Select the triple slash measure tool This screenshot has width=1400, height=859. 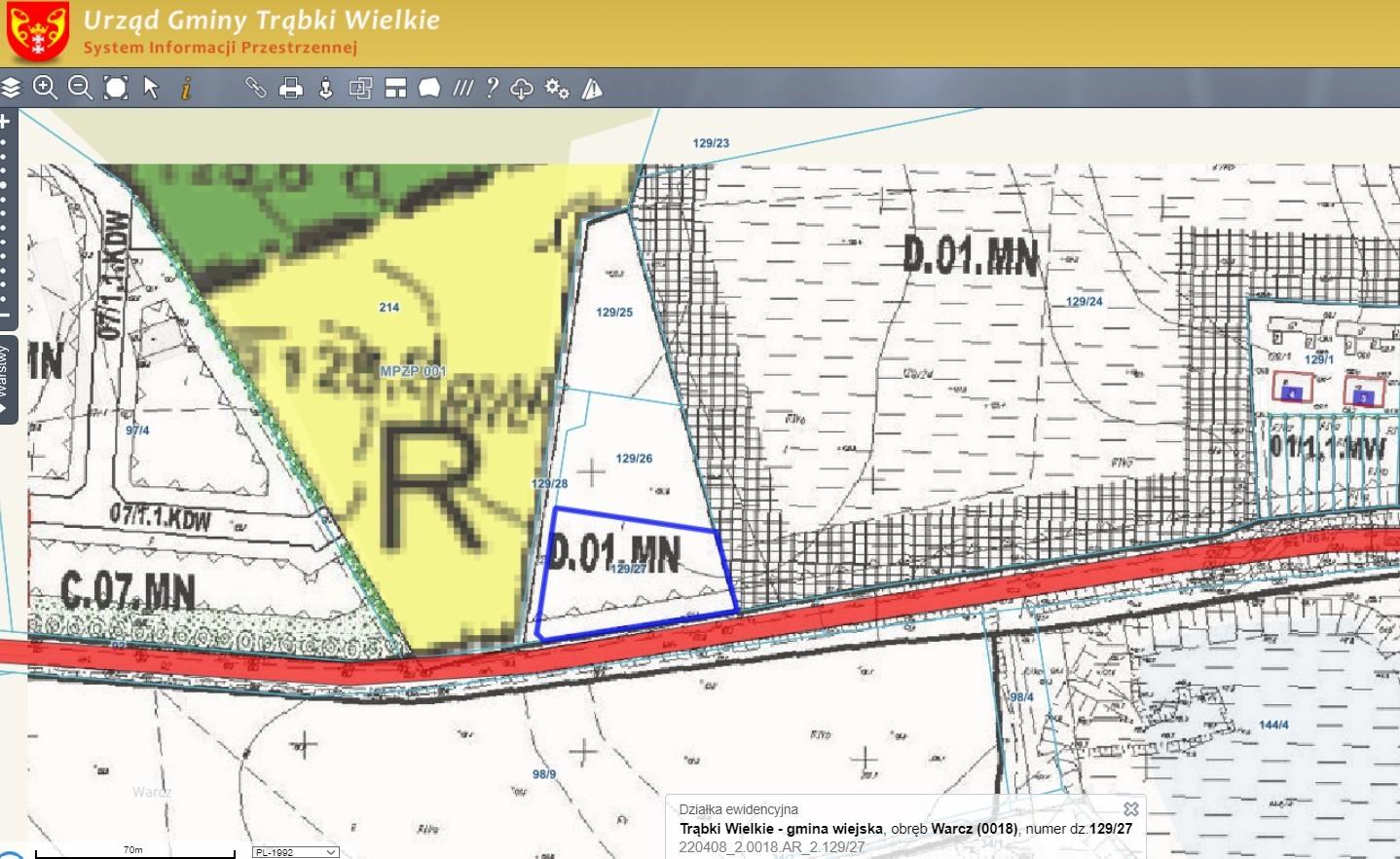pos(463,88)
